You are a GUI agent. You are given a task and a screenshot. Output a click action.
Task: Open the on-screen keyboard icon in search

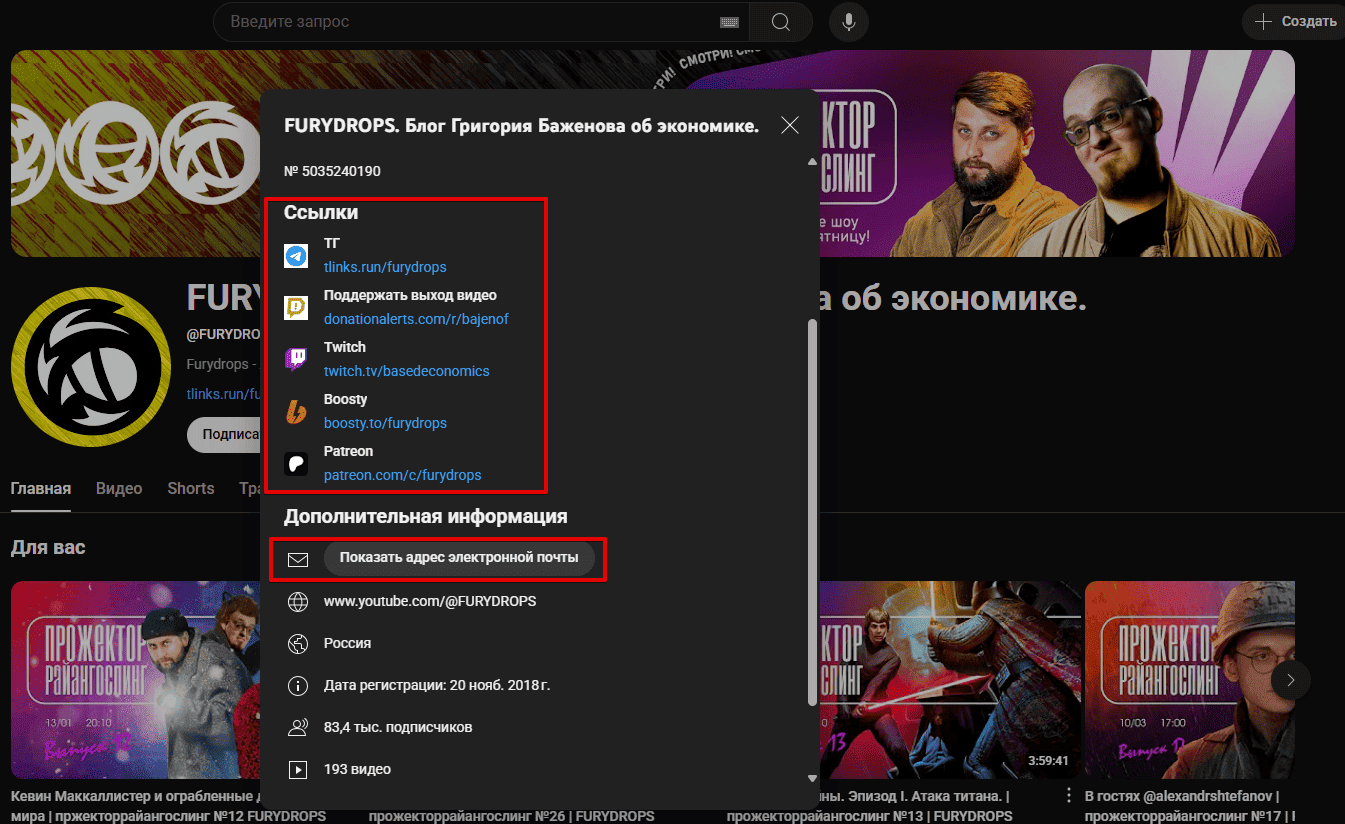(728, 22)
